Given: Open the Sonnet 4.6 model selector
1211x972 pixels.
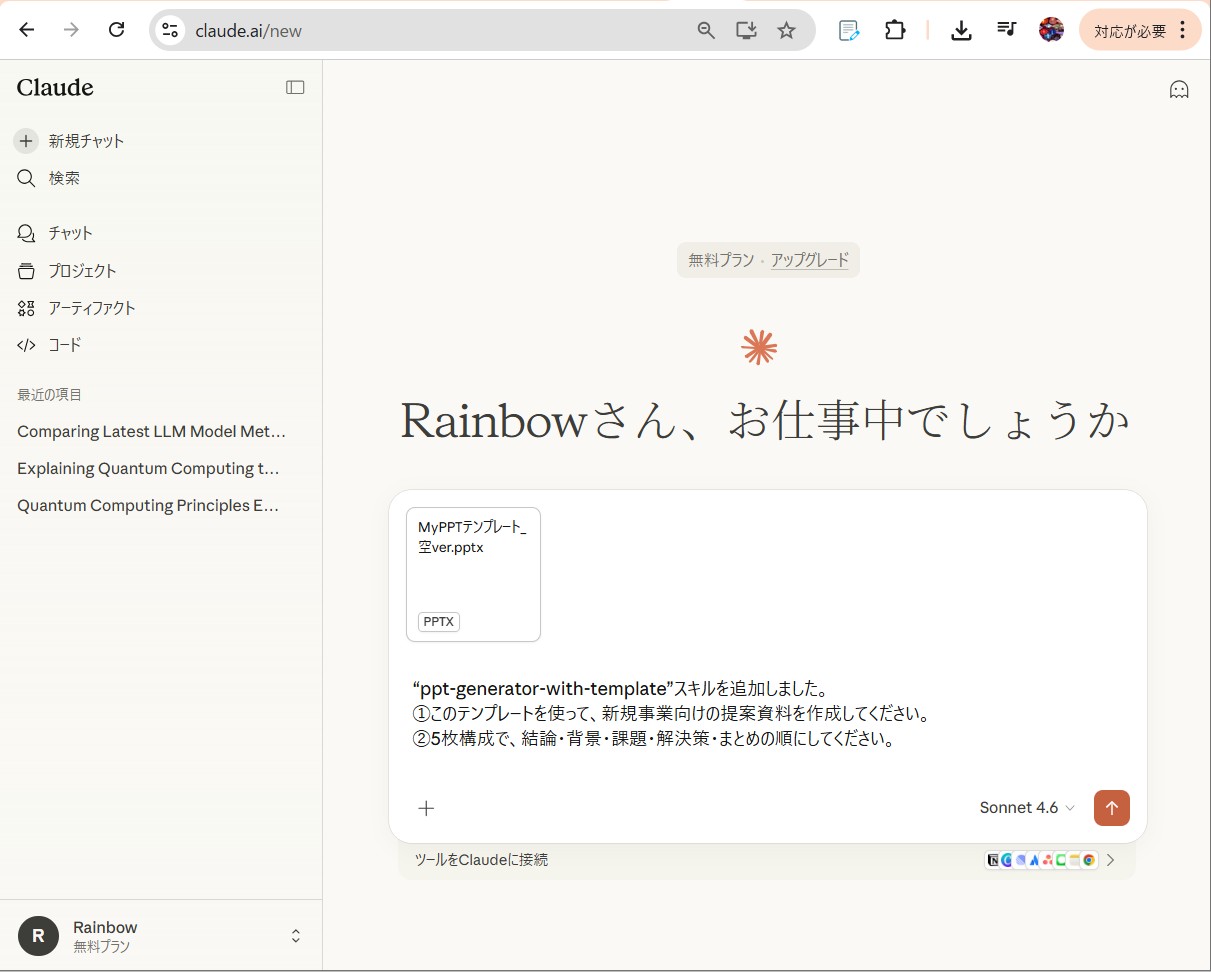Looking at the screenshot, I should point(1026,808).
